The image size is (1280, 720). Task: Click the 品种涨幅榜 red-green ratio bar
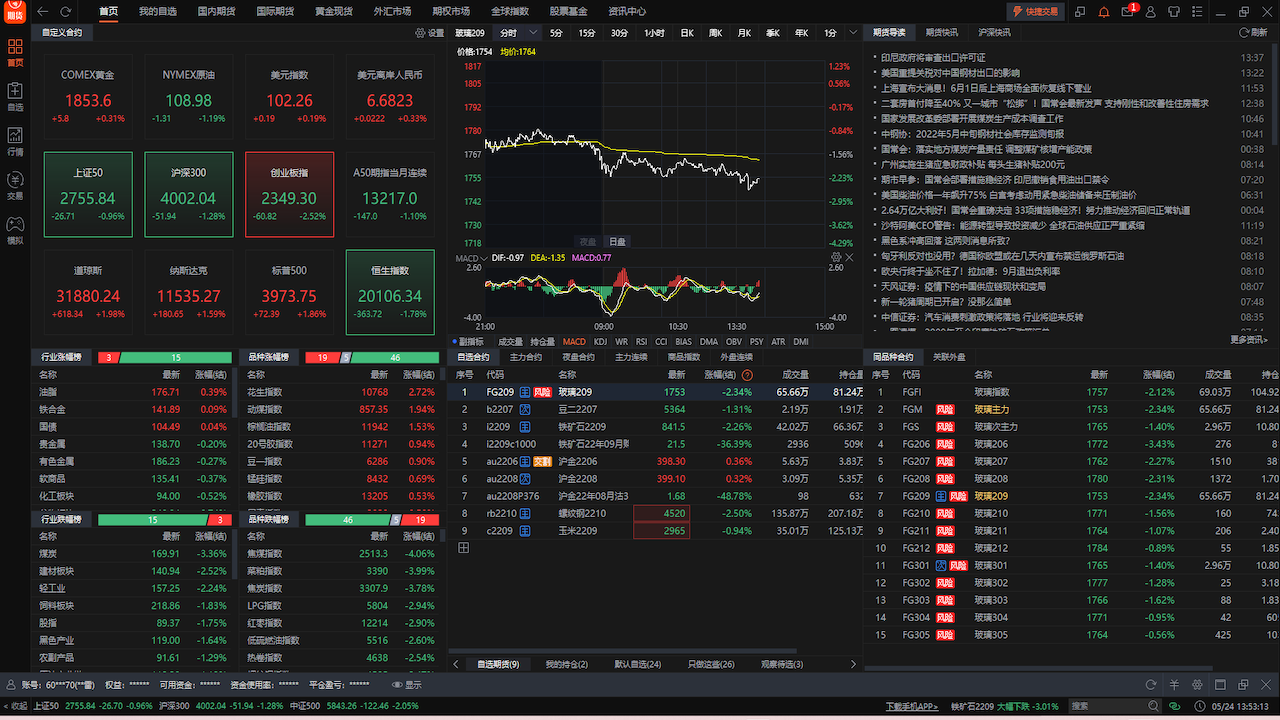click(372, 357)
